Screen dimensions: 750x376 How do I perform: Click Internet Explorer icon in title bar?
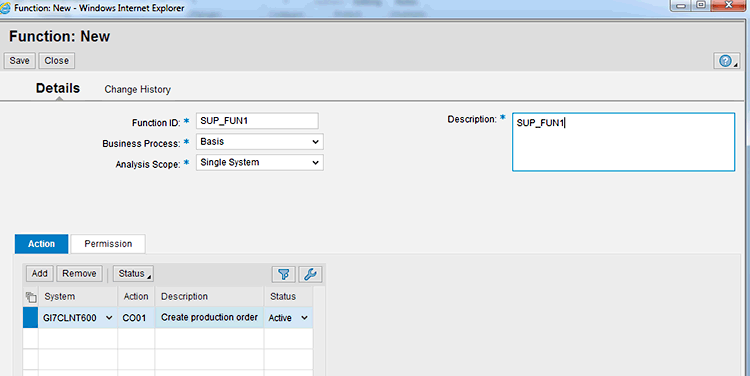(x=5, y=8)
